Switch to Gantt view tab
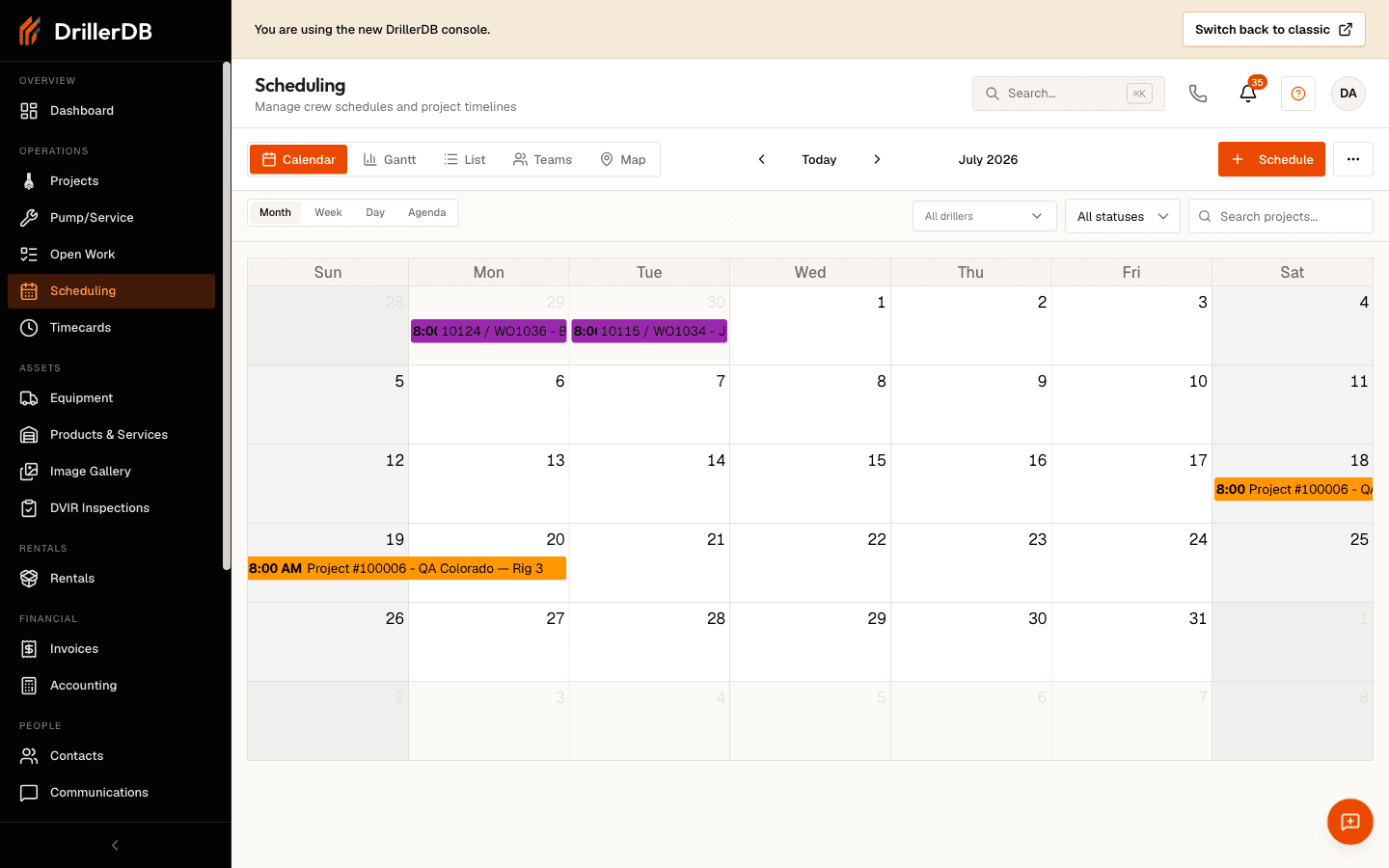 pyautogui.click(x=390, y=159)
